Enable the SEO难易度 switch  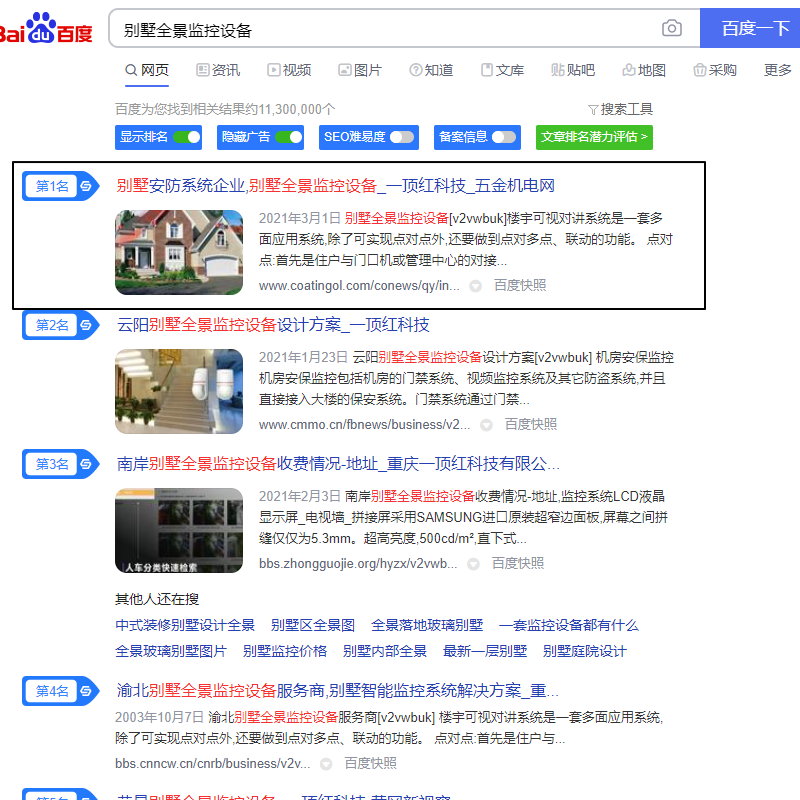(x=402, y=137)
